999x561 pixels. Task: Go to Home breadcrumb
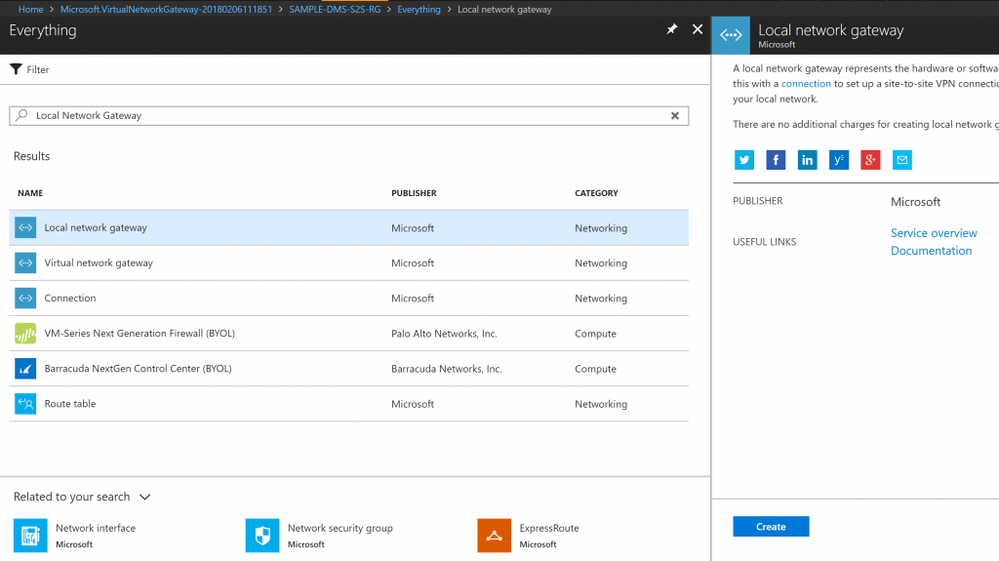[31, 10]
